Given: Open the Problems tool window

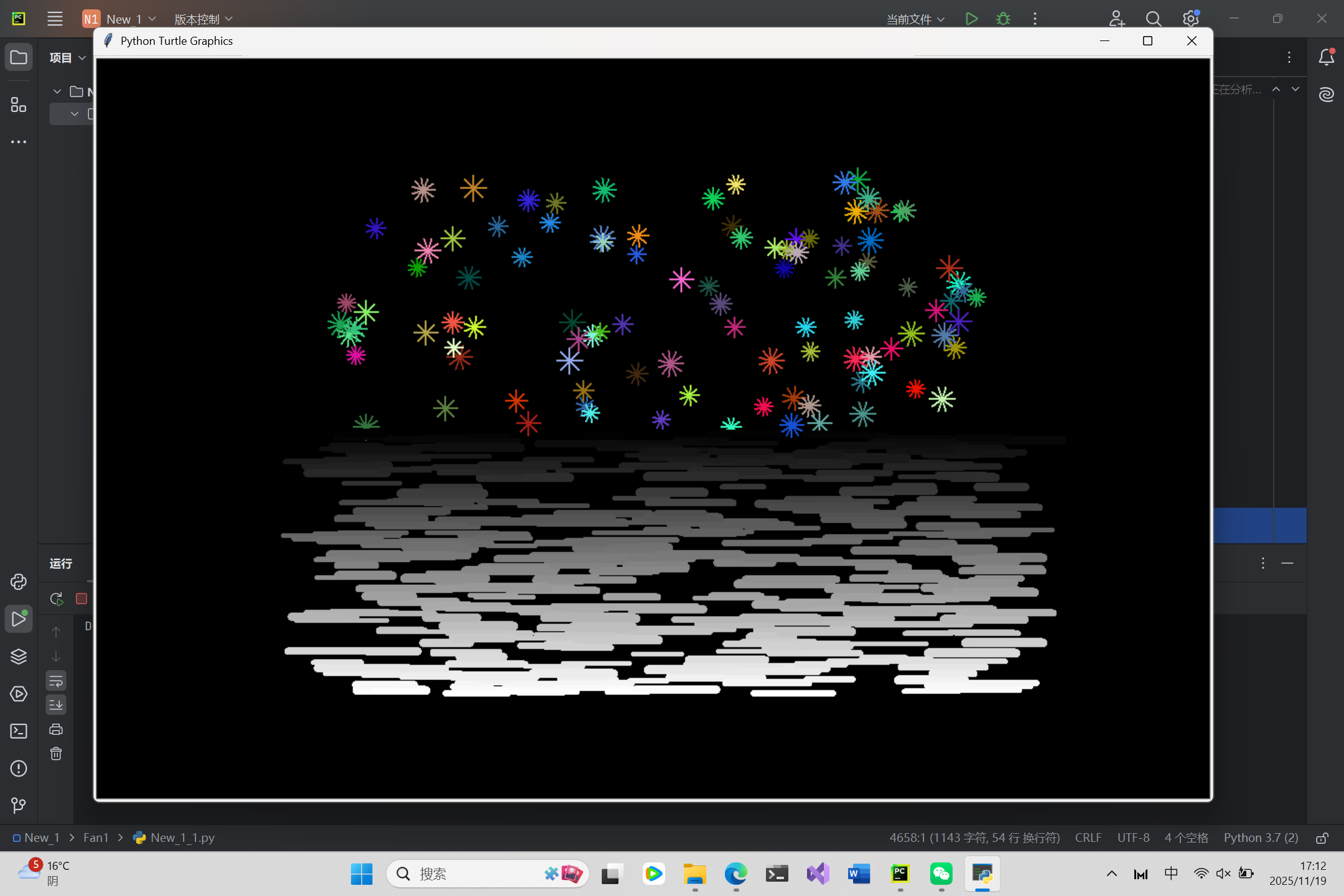Looking at the screenshot, I should [19, 768].
